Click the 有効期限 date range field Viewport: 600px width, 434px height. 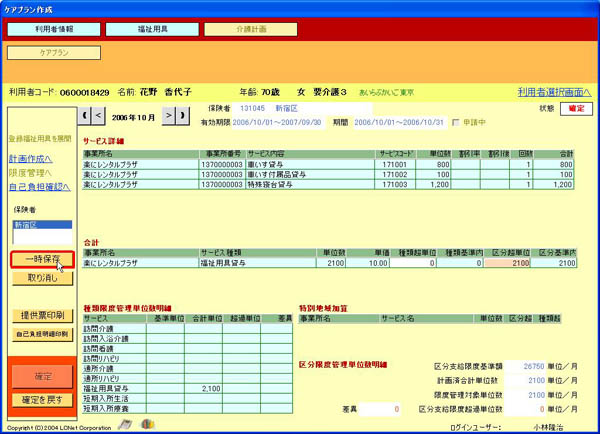278,122
